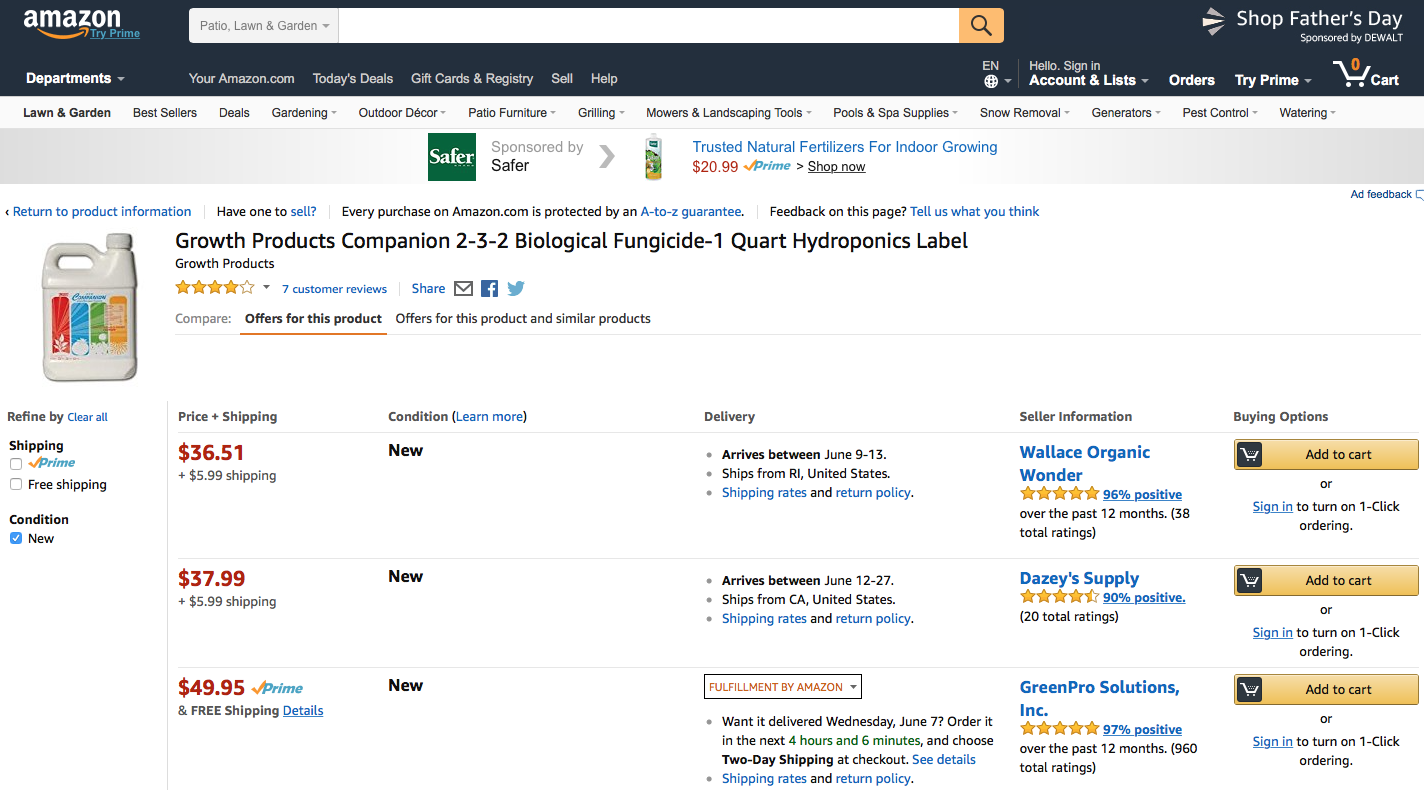The height and width of the screenshot is (790, 1424).
Task: Share product on Facebook icon
Action: (x=489, y=289)
